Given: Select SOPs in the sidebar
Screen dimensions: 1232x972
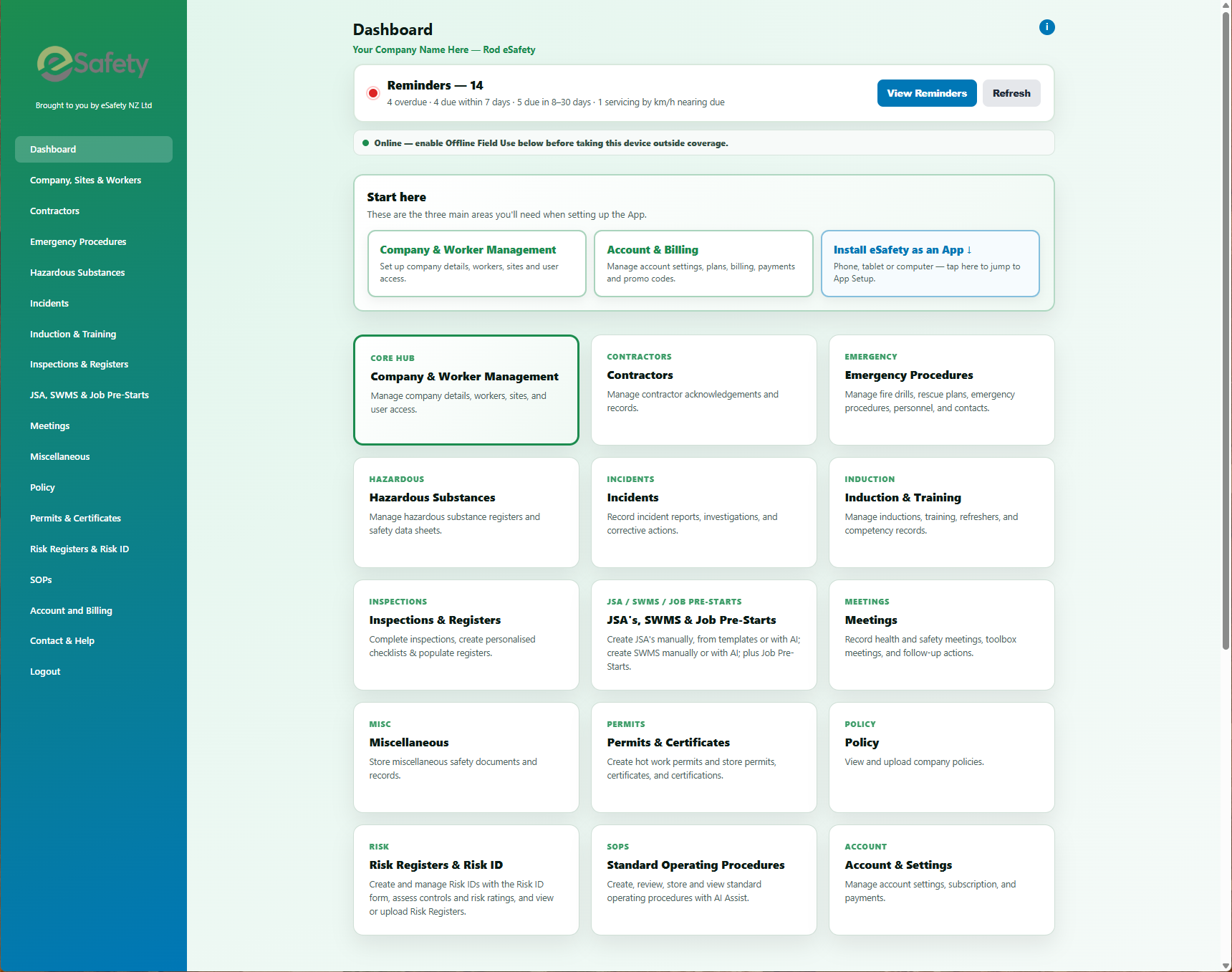Looking at the screenshot, I should pyautogui.click(x=94, y=579).
